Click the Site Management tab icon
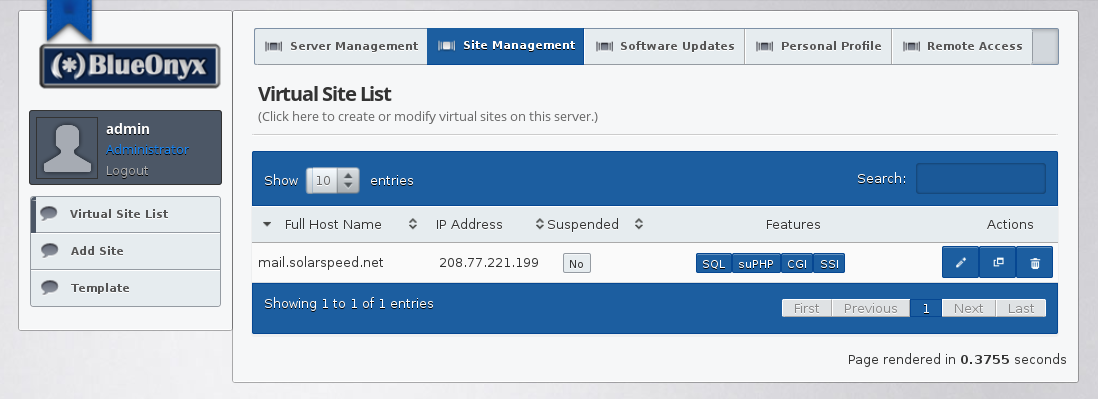Viewport: 1098px width, 399px height. coord(446,46)
